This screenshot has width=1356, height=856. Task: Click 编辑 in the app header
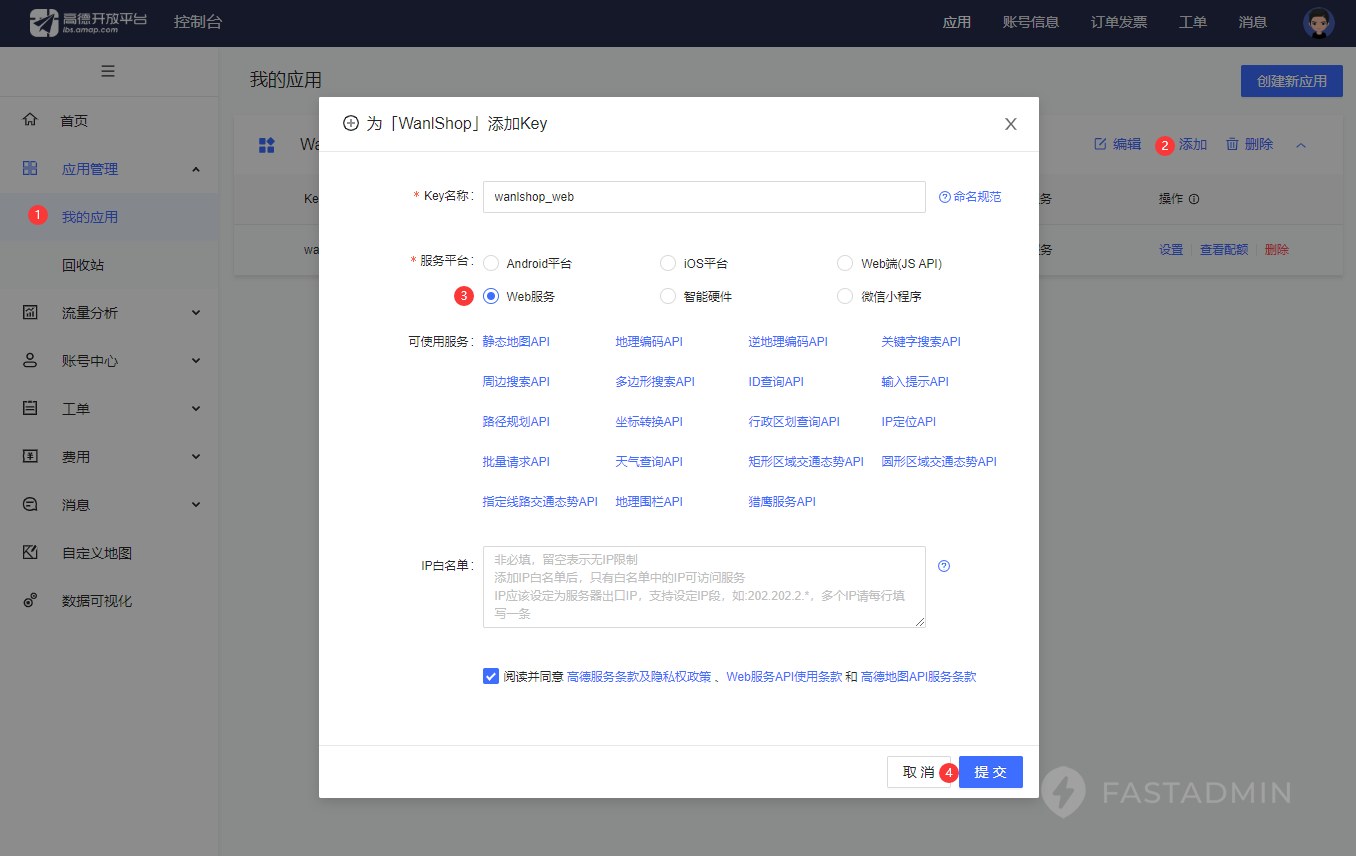tap(1118, 145)
